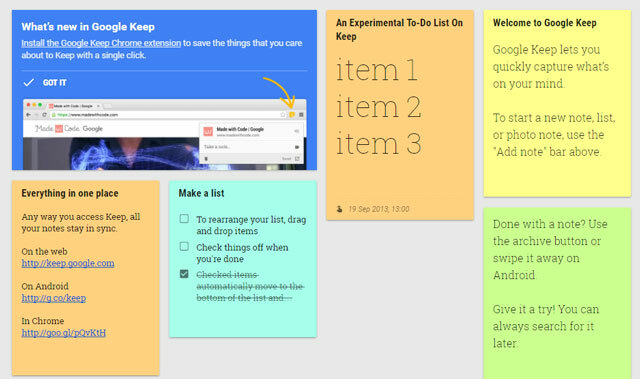The width and height of the screenshot is (640, 379).
Task: Select the green "Done with a note?" card
Action: coord(557,293)
